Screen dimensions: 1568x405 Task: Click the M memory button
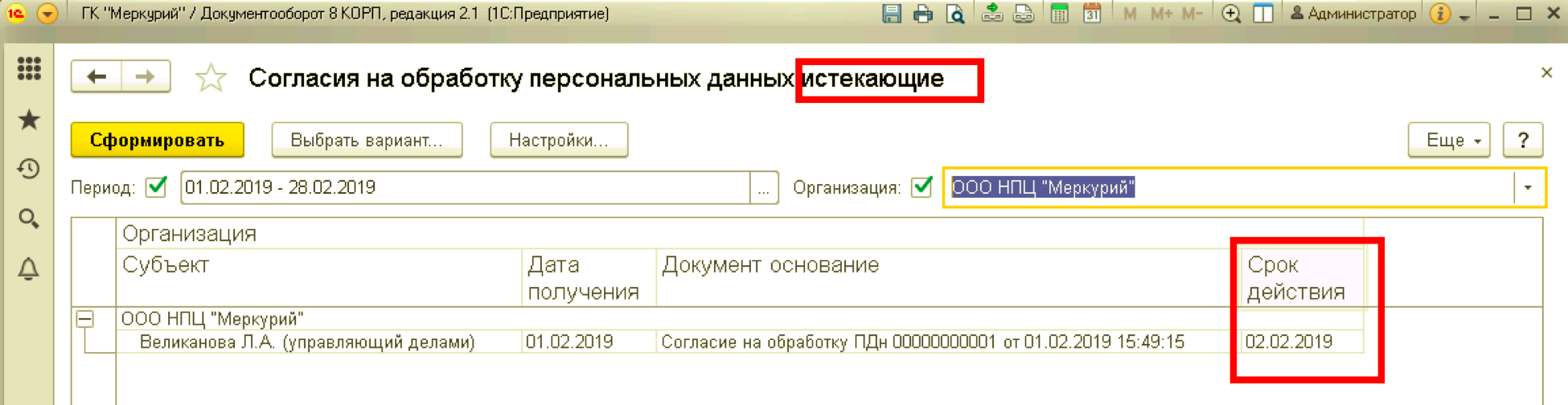[x=1130, y=14]
